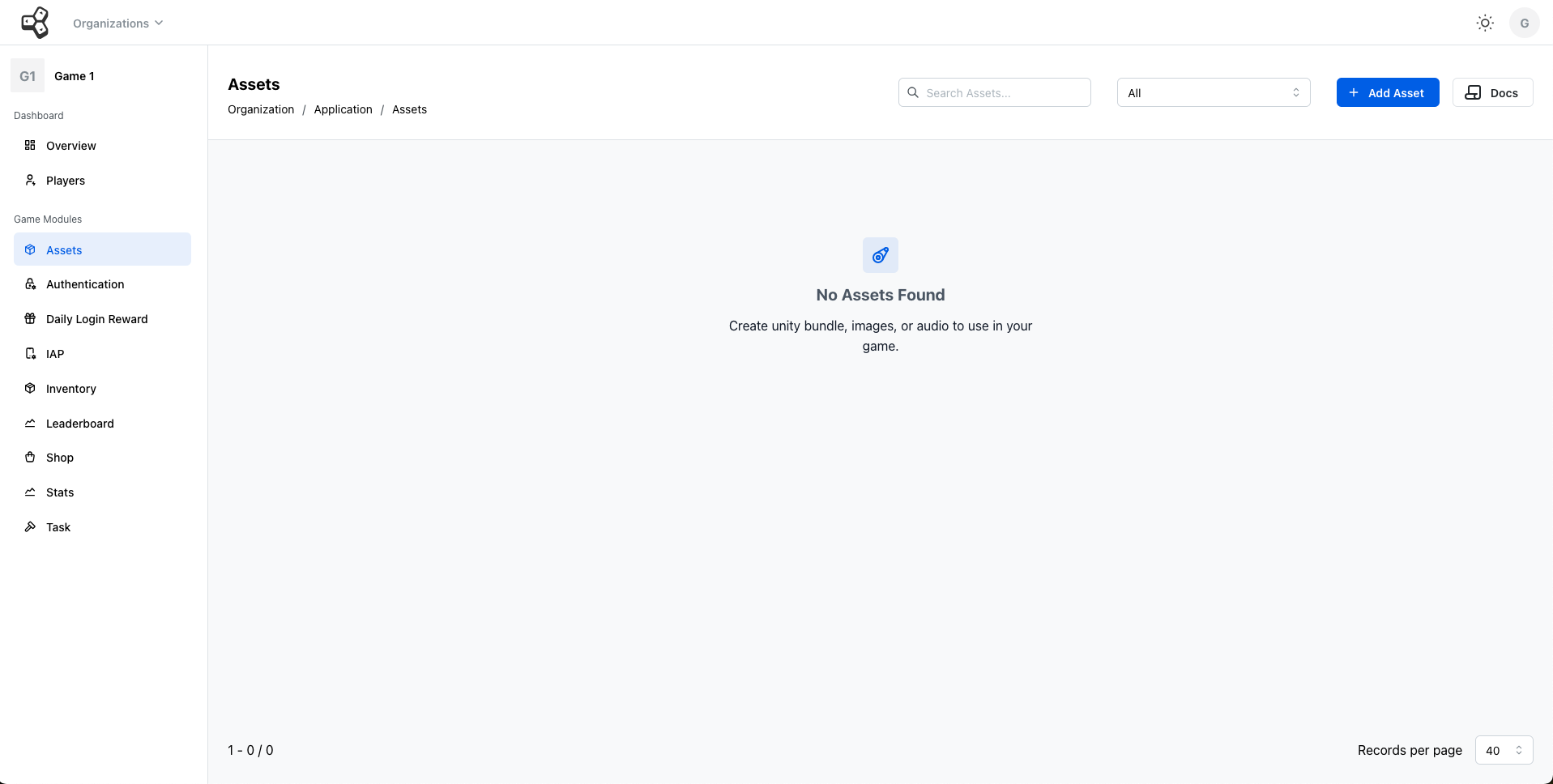Click the 1 - 0 / 0 pagination text
Screen dimensions: 1553x784
250,750
